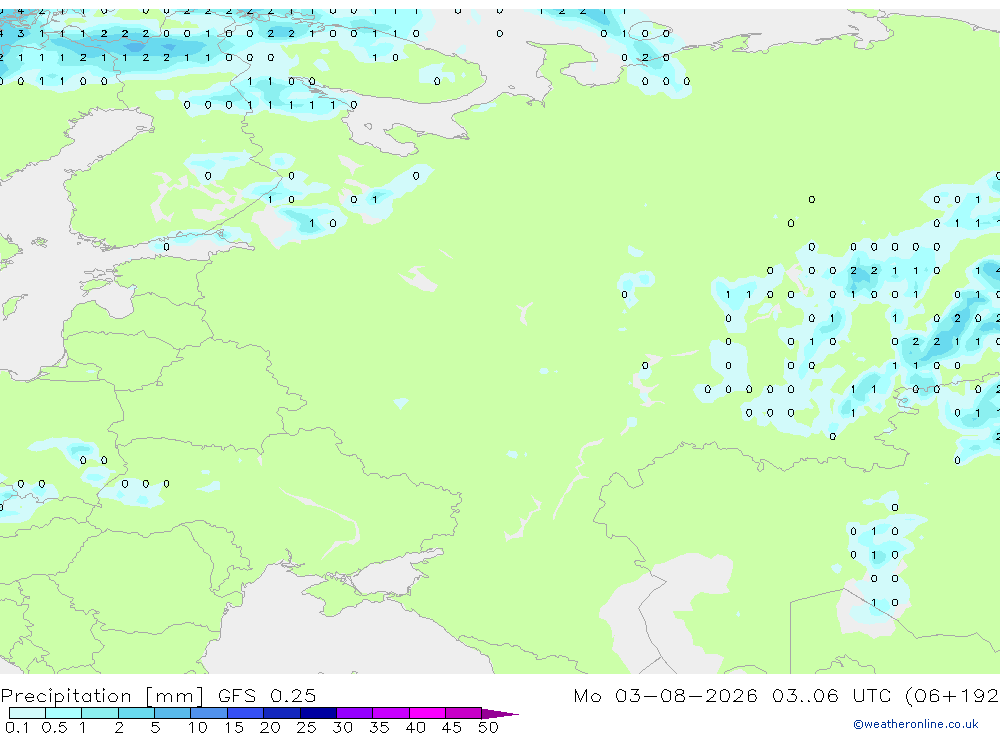Image resolution: width=1000 pixels, height=733 pixels.
Task: Click the "Precipitation [mm]" title text
Action: click(102, 696)
